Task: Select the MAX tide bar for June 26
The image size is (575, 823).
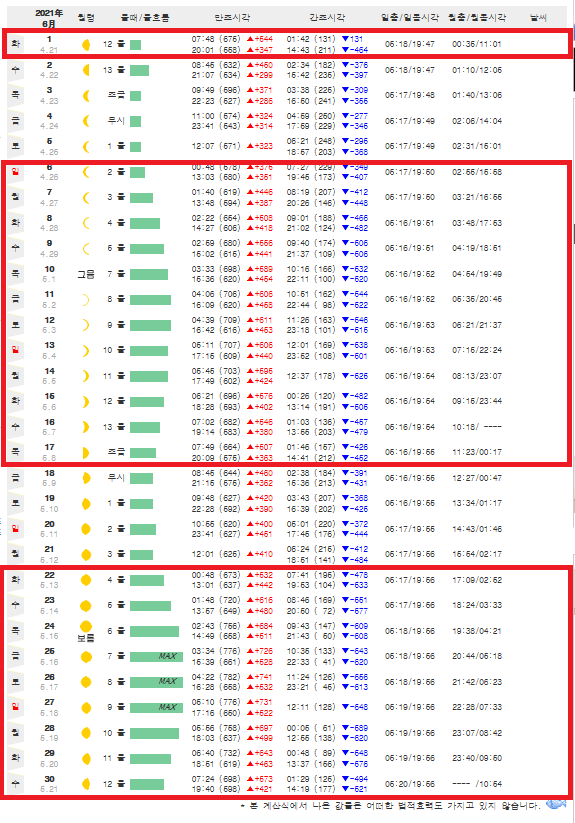Action: point(156,682)
